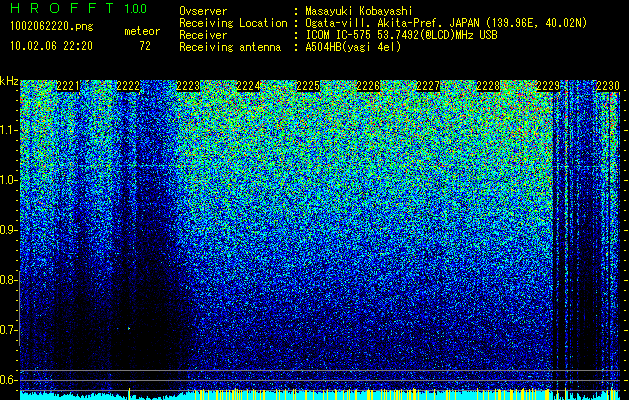Click the 2230 time marker

point(608,86)
